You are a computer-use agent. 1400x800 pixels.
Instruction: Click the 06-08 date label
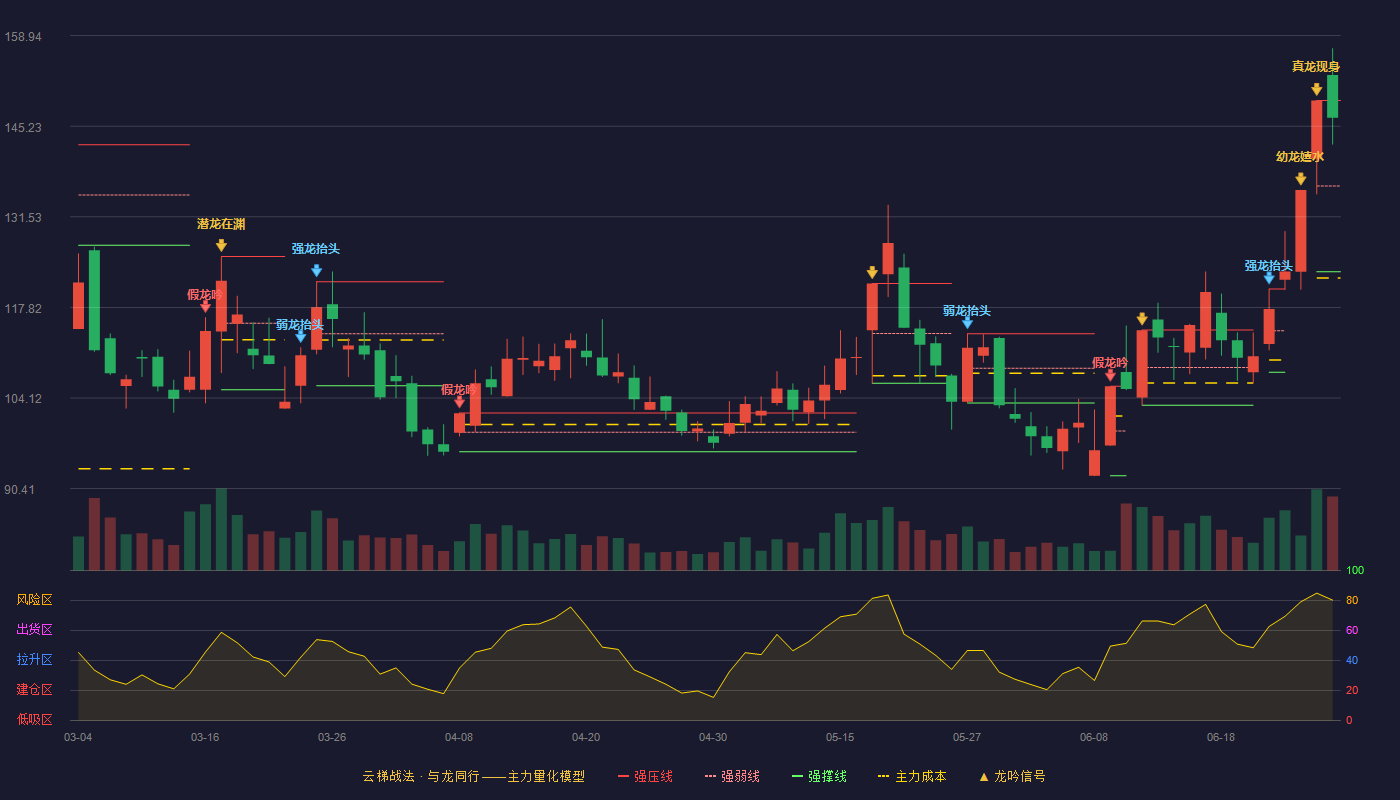click(x=1094, y=737)
